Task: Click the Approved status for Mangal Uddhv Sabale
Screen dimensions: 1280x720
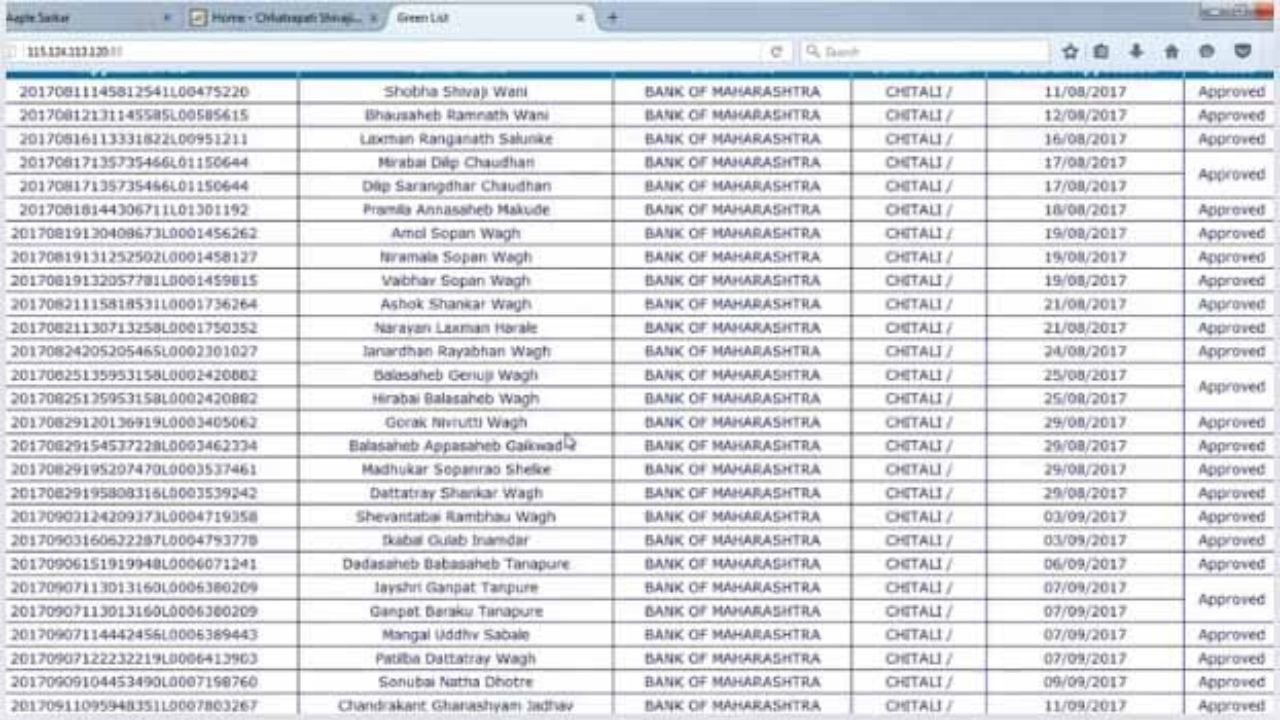Action: (x=1228, y=634)
